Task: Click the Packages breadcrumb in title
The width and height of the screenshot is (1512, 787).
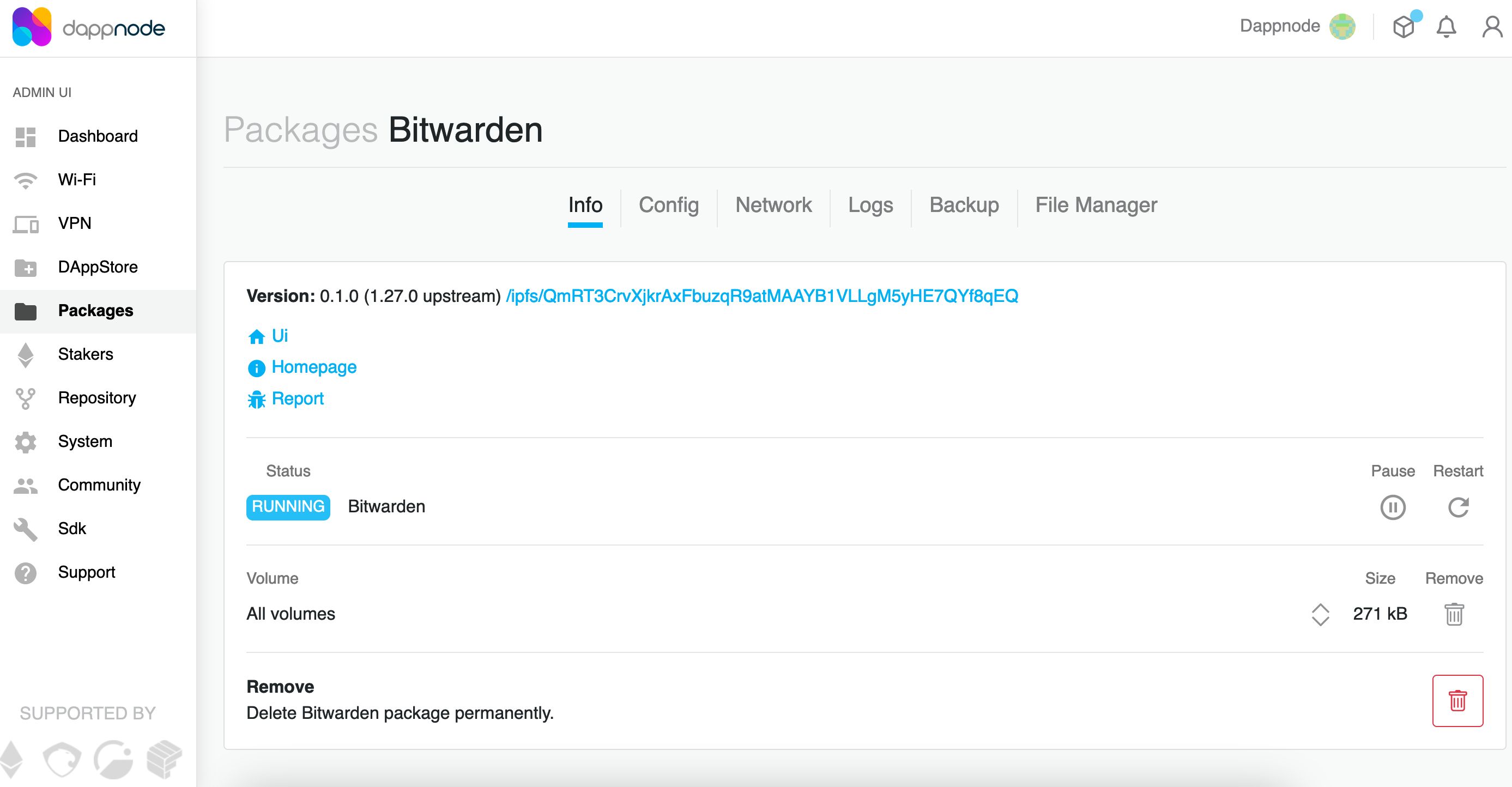Action: coord(300,130)
